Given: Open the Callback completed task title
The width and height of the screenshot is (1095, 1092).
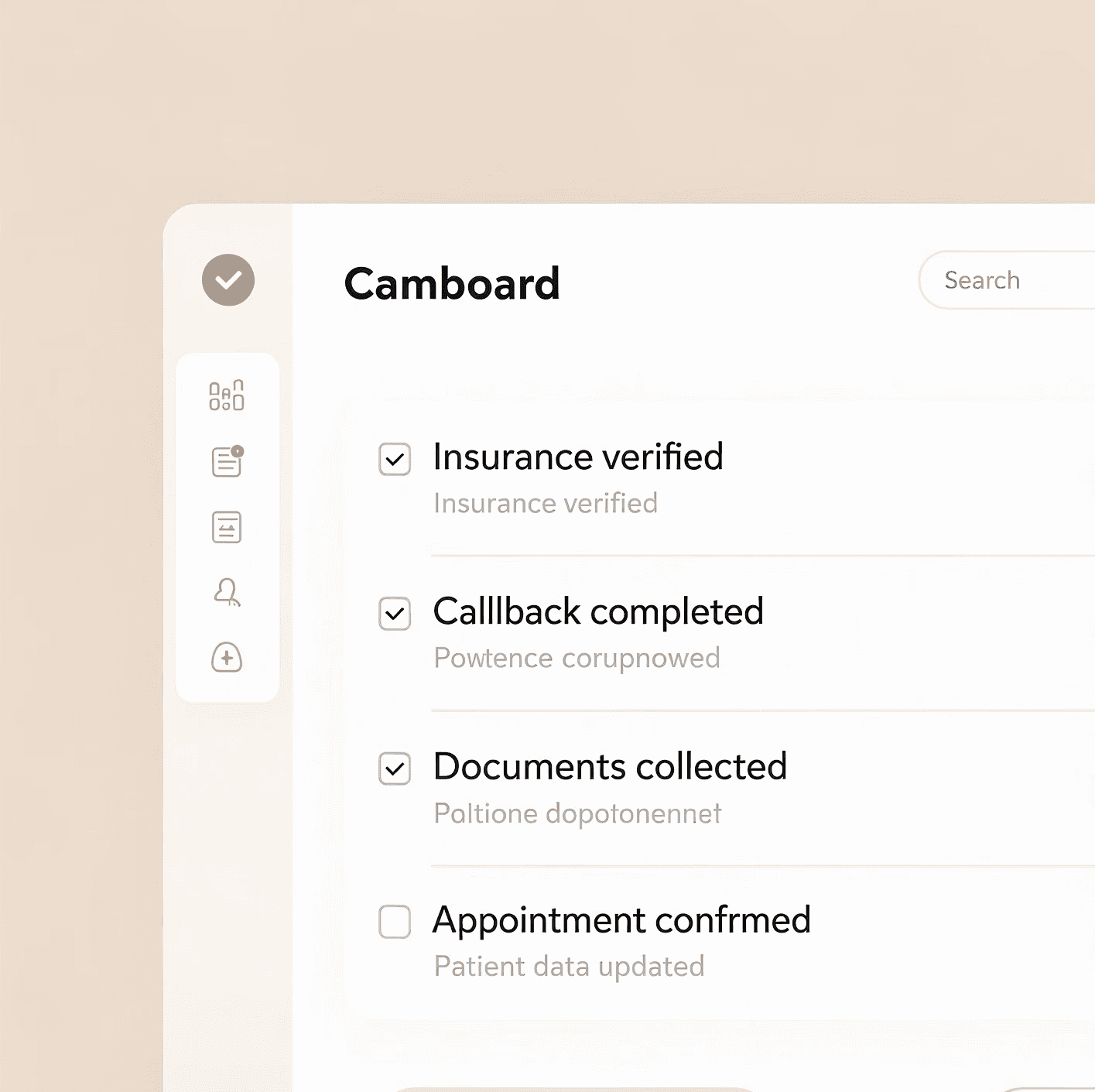Looking at the screenshot, I should (x=597, y=611).
